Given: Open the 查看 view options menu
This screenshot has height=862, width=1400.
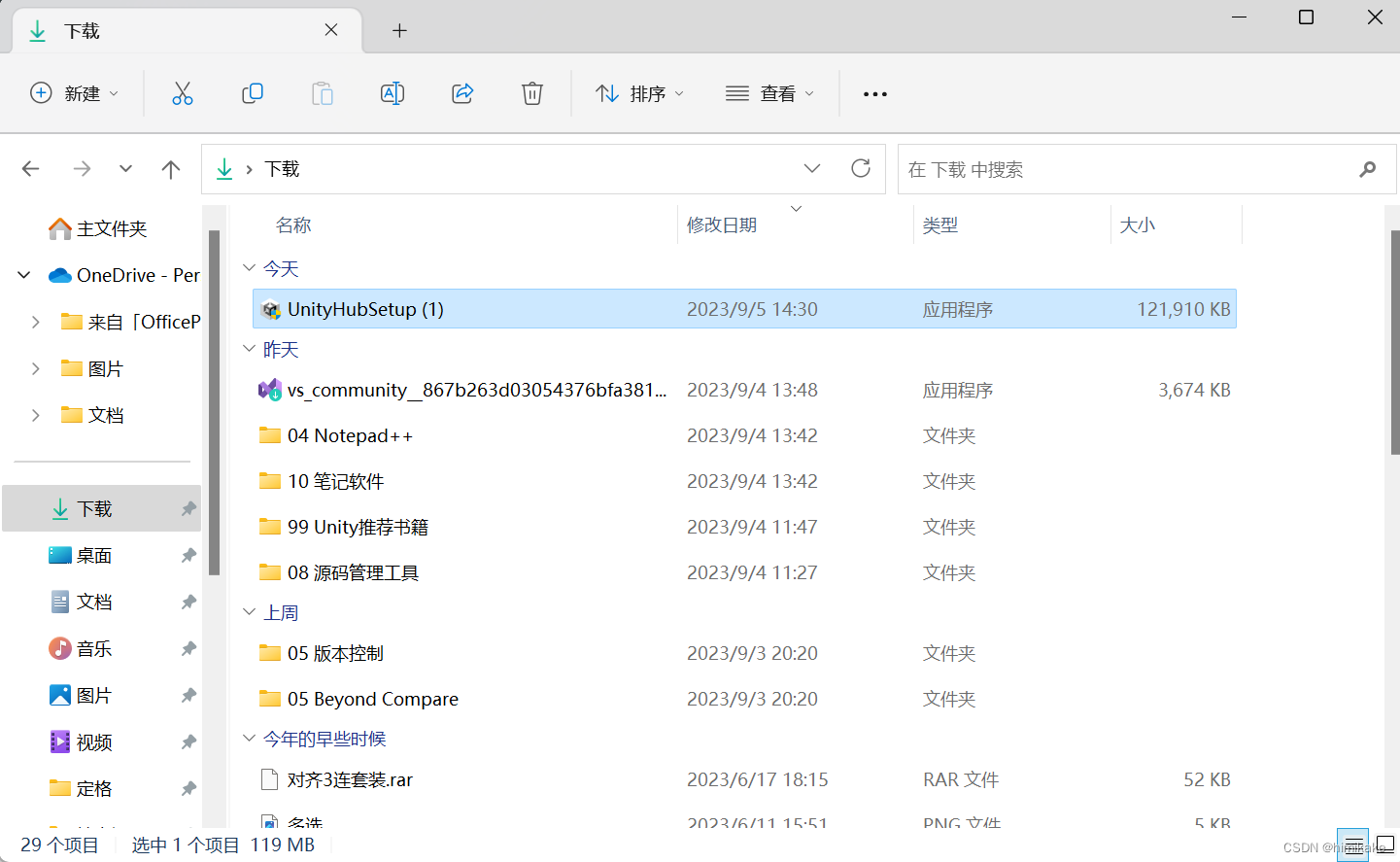Looking at the screenshot, I should pyautogui.click(x=768, y=92).
